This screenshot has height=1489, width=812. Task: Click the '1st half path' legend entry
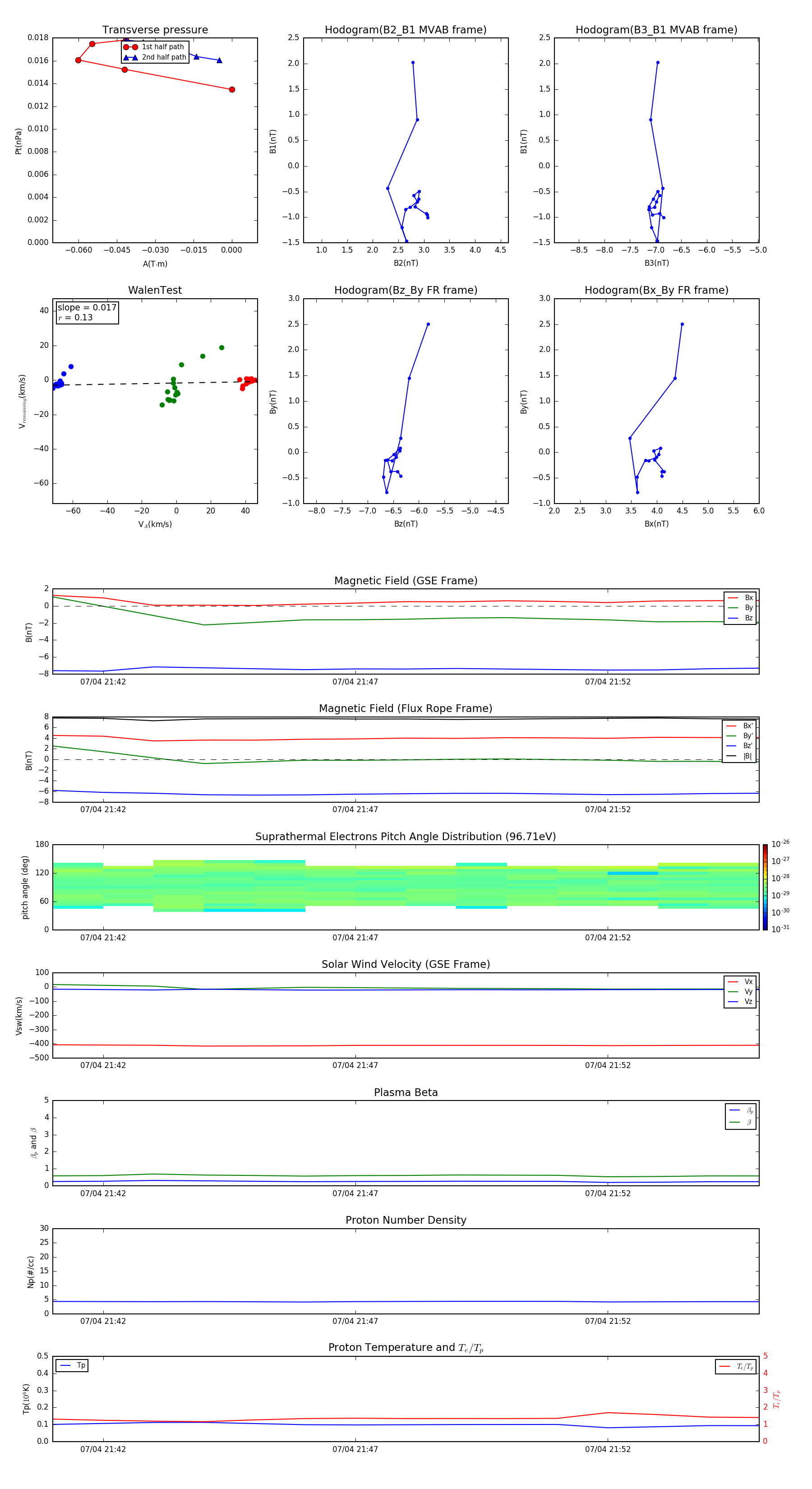point(154,47)
